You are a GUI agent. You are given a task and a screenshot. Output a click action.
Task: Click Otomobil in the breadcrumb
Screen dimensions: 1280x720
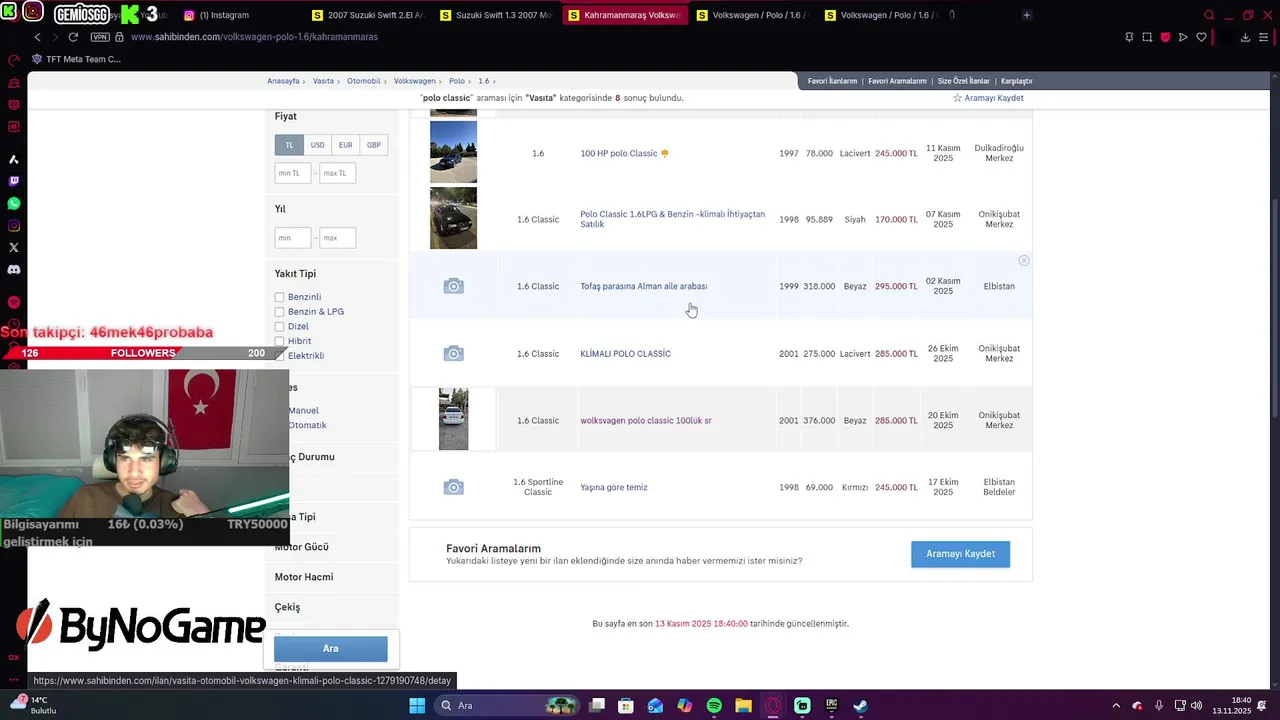click(x=363, y=81)
